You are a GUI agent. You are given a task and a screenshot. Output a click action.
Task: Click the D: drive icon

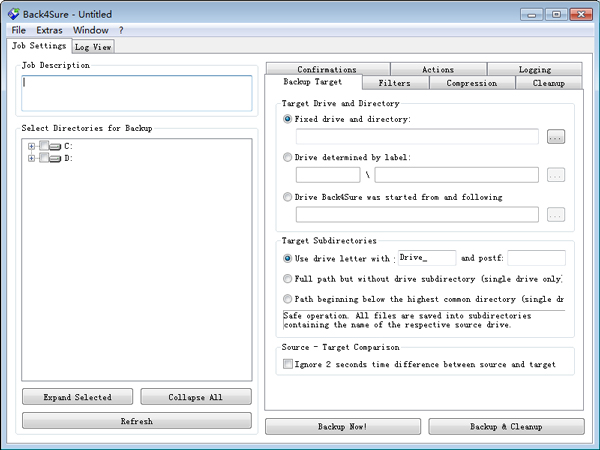[x=55, y=158]
